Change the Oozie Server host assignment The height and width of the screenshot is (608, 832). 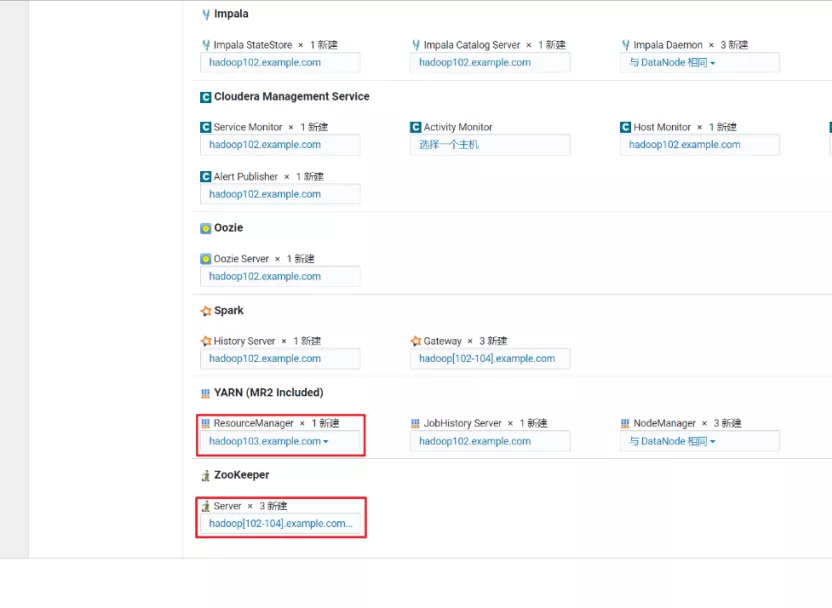click(280, 276)
